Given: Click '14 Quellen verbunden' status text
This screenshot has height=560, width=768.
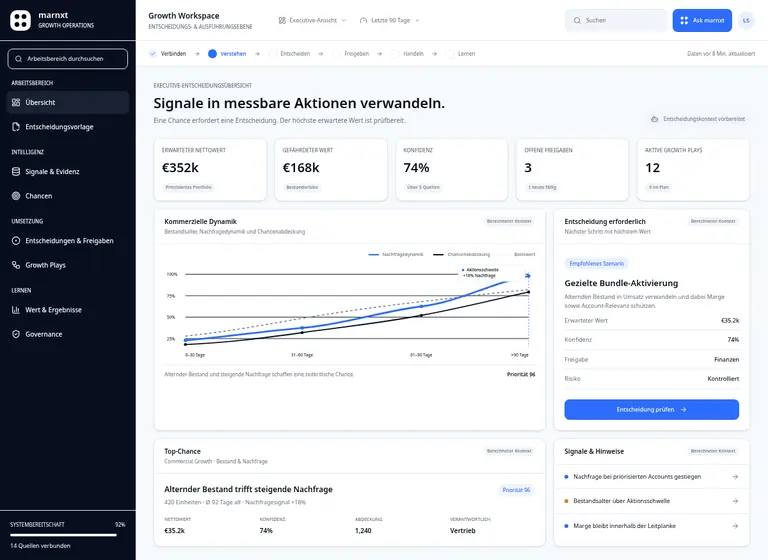Looking at the screenshot, I should tap(40, 546).
